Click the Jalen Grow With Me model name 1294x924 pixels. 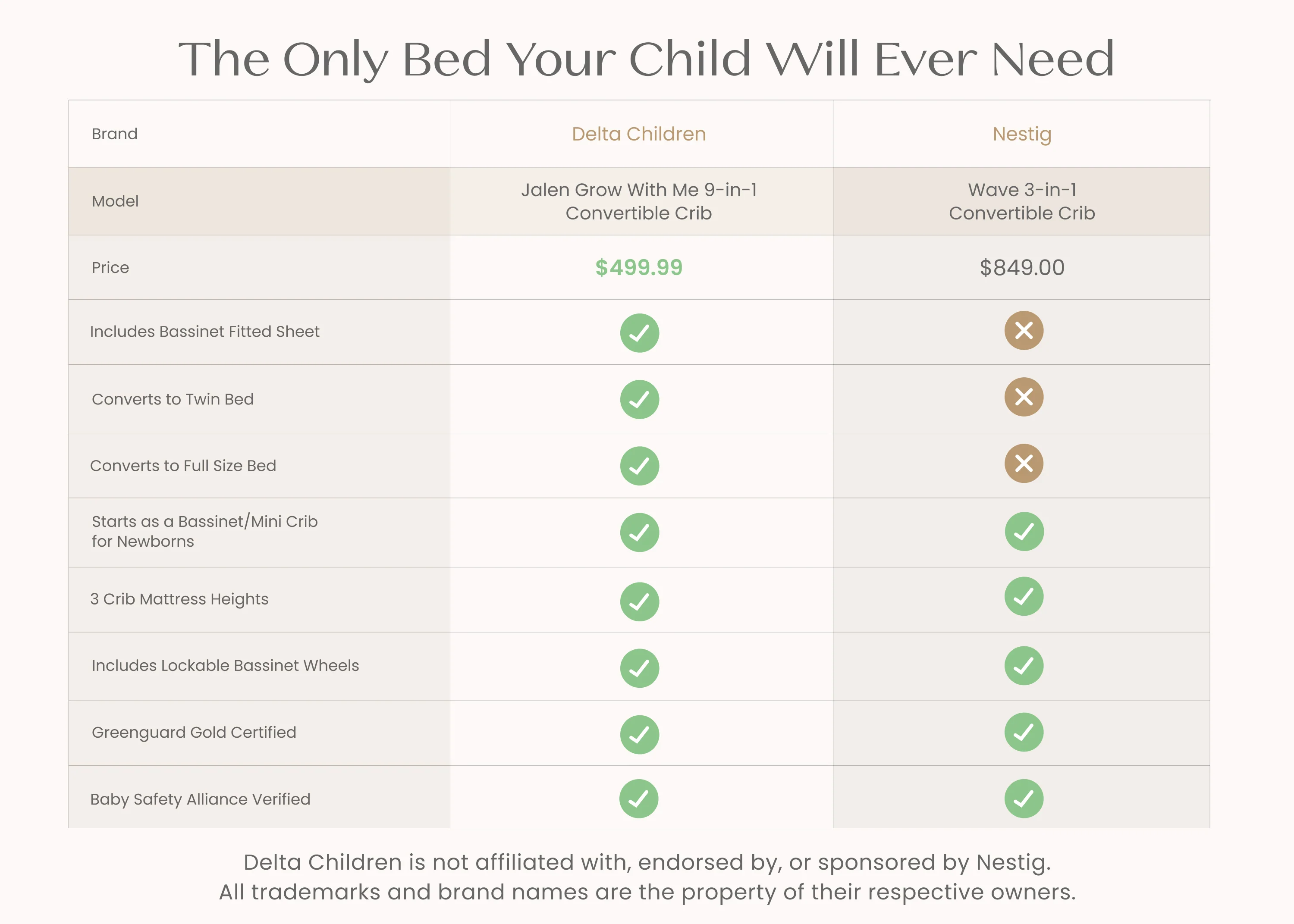coord(638,201)
